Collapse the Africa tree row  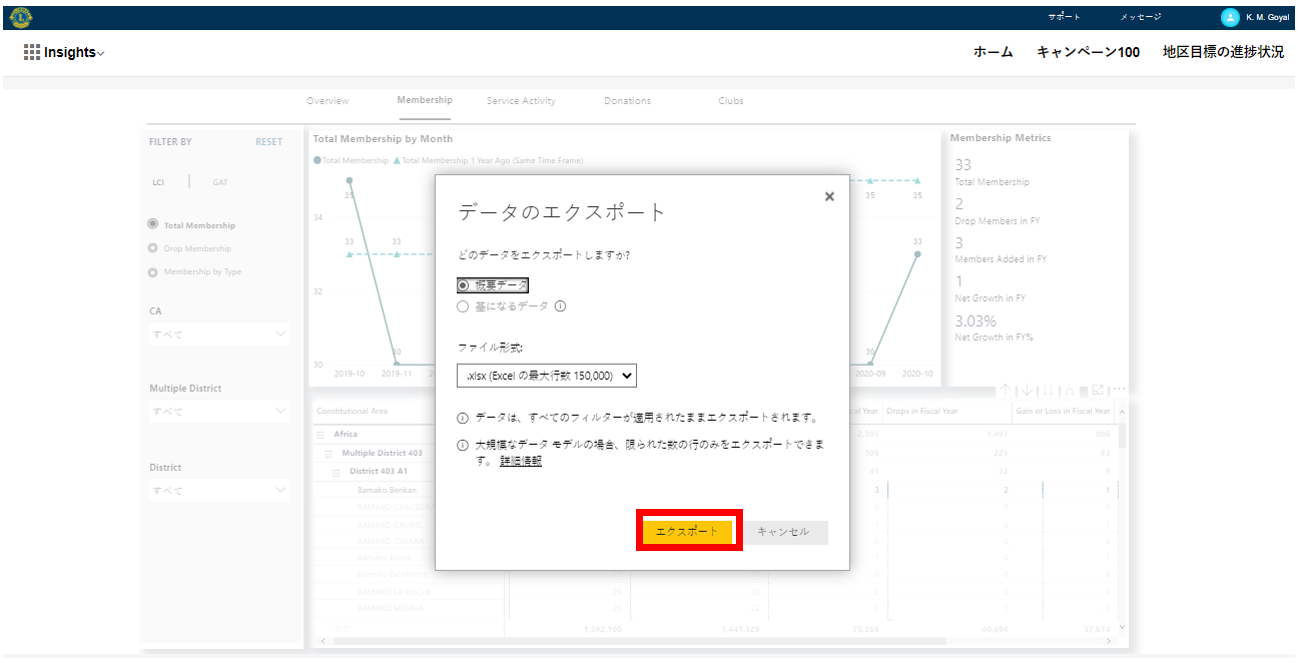point(321,435)
